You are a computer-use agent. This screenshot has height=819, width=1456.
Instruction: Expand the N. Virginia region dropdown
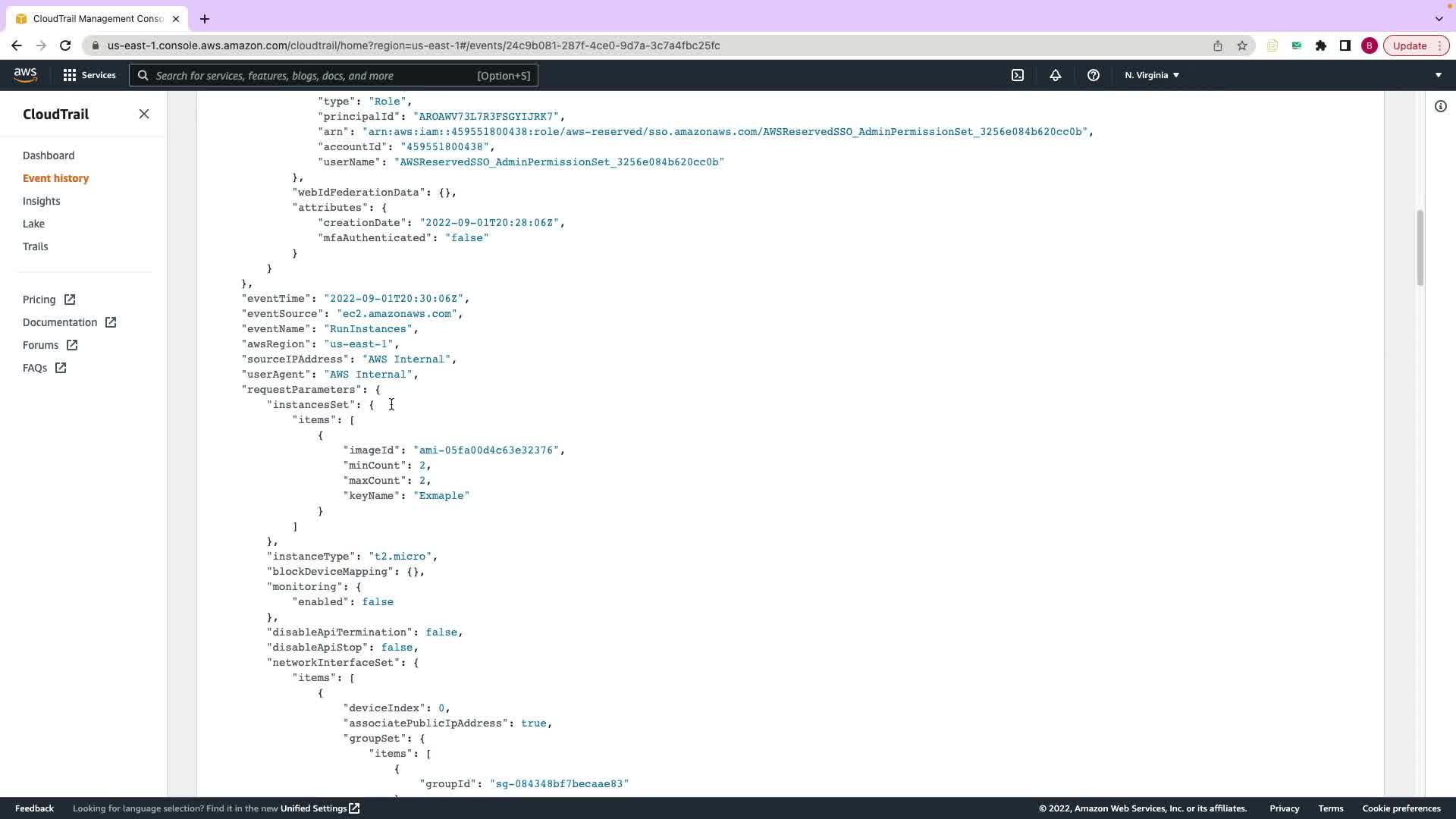[x=1152, y=75]
